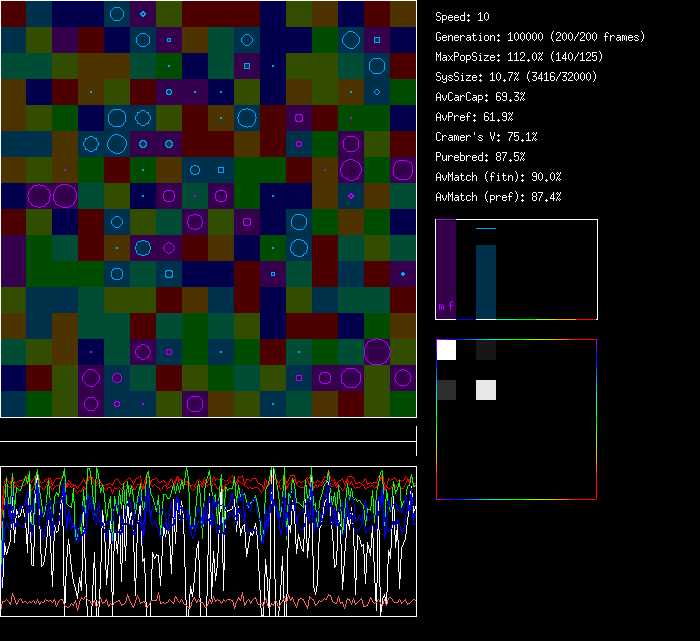Screen dimensions: 700x641
Task: Click the magenta circle at grid's right edge
Action: pyautogui.click(x=403, y=170)
